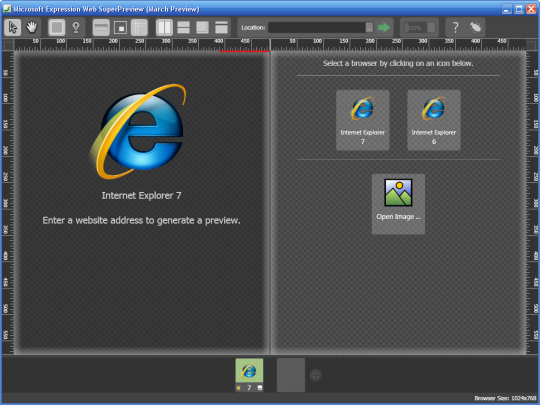Screen dimensions: 540x405
Task: Maximize the SuperPreview window
Action: coord(519,9)
